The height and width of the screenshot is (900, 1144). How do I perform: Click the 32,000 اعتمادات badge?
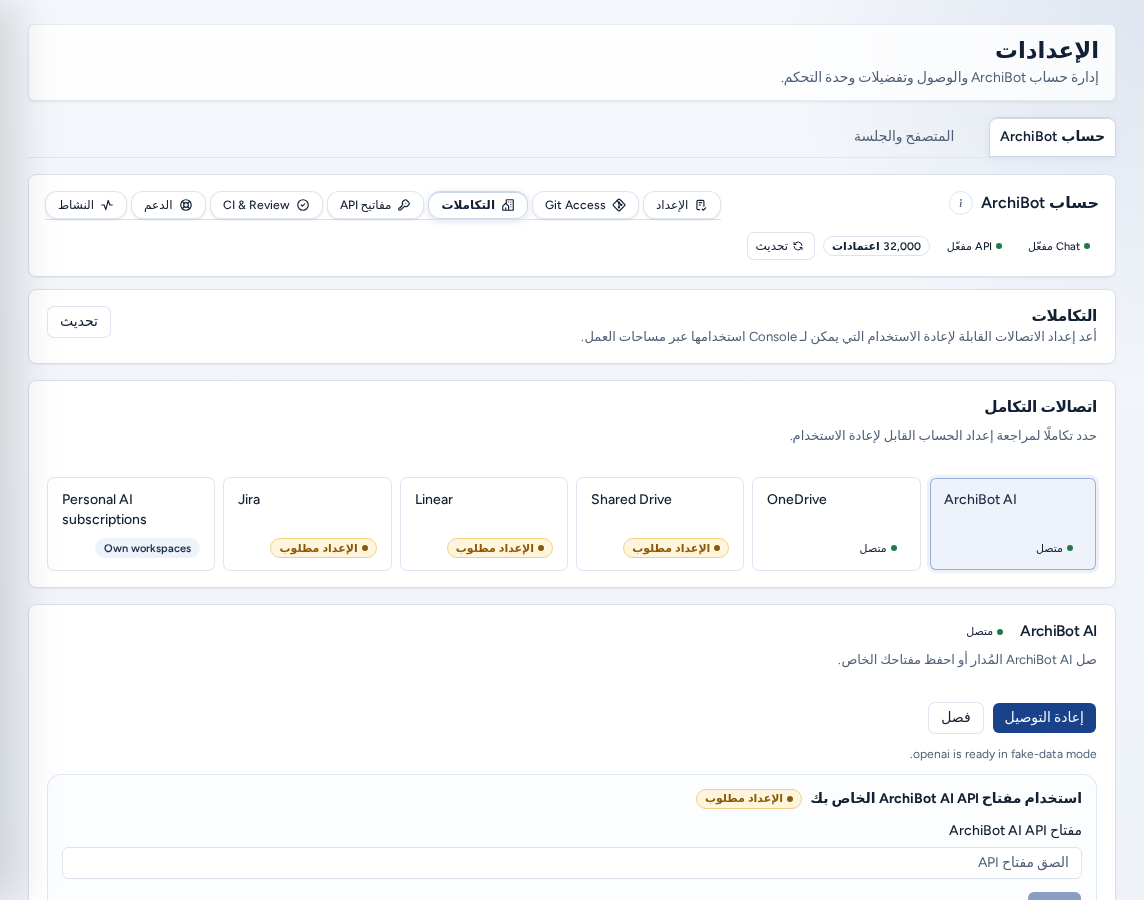pos(876,247)
